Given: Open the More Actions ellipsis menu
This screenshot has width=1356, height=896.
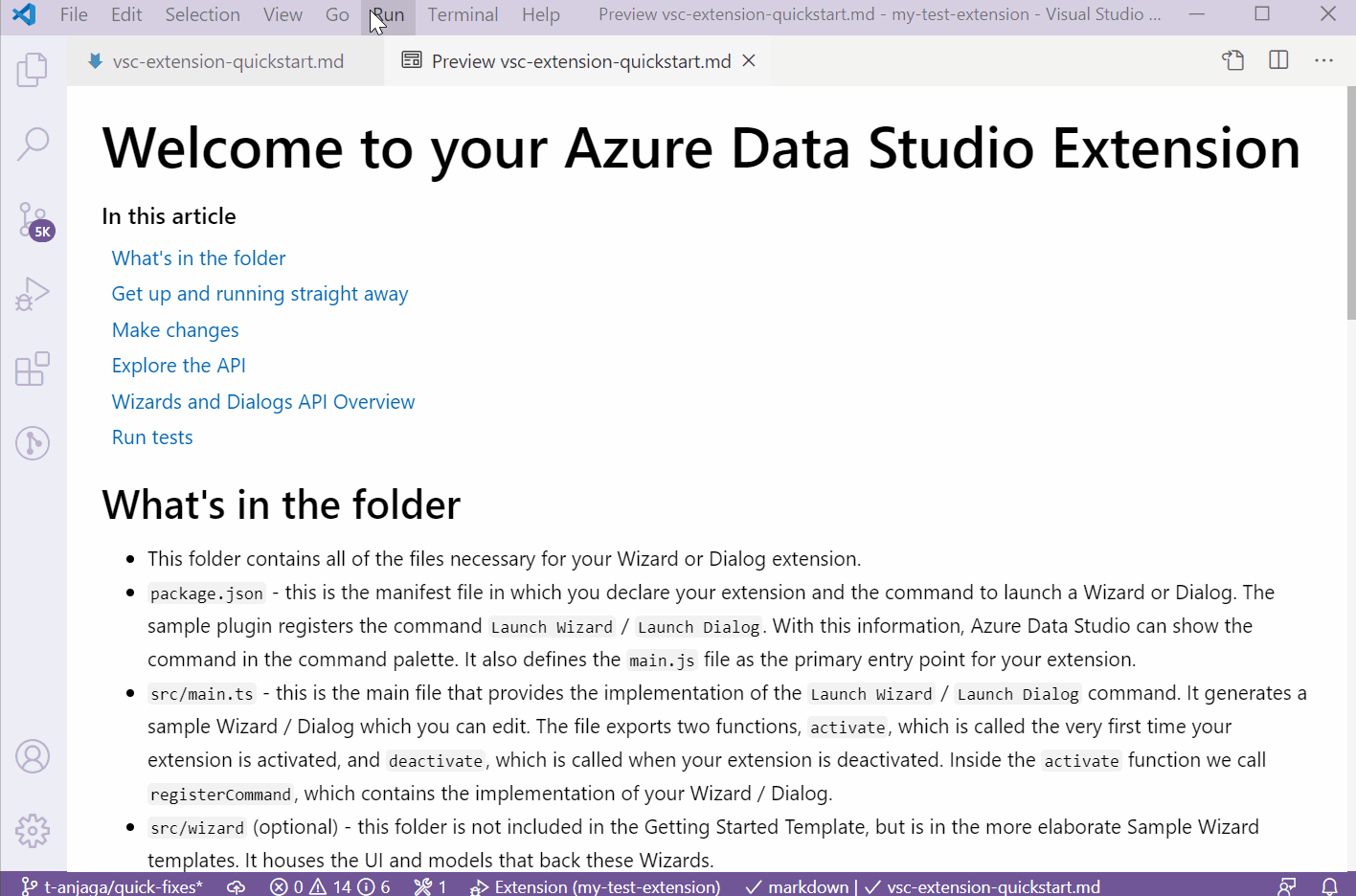Looking at the screenshot, I should point(1323,60).
